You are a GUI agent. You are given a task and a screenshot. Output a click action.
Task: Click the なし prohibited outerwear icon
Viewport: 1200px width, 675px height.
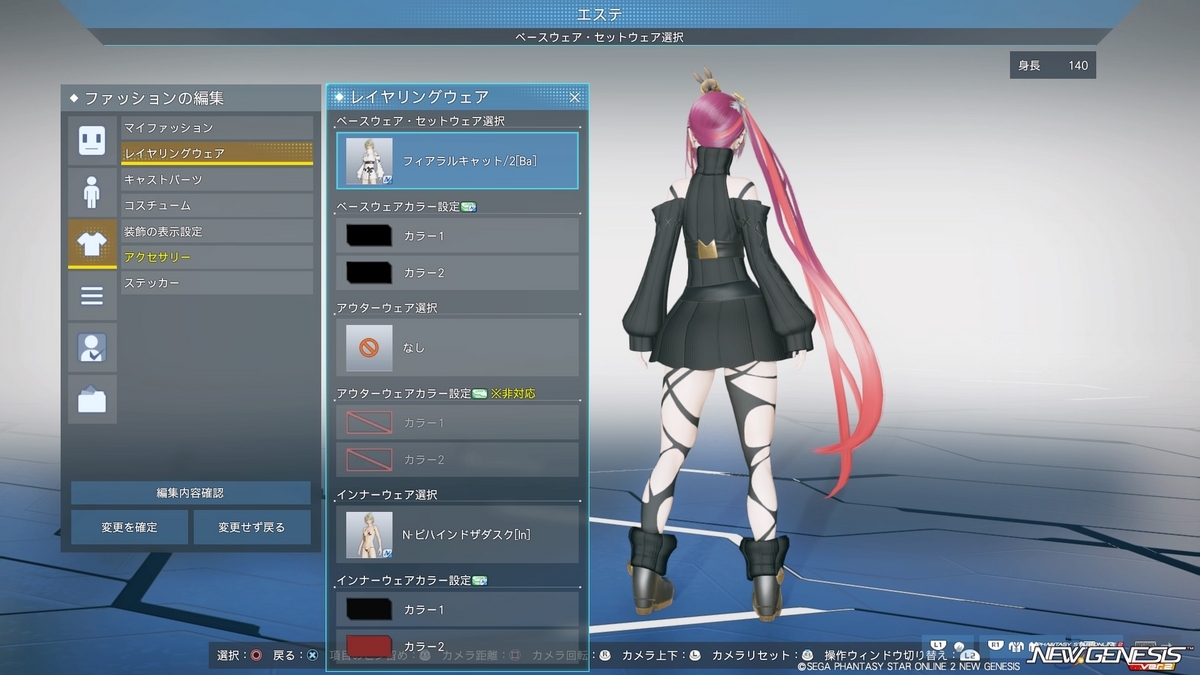(369, 347)
